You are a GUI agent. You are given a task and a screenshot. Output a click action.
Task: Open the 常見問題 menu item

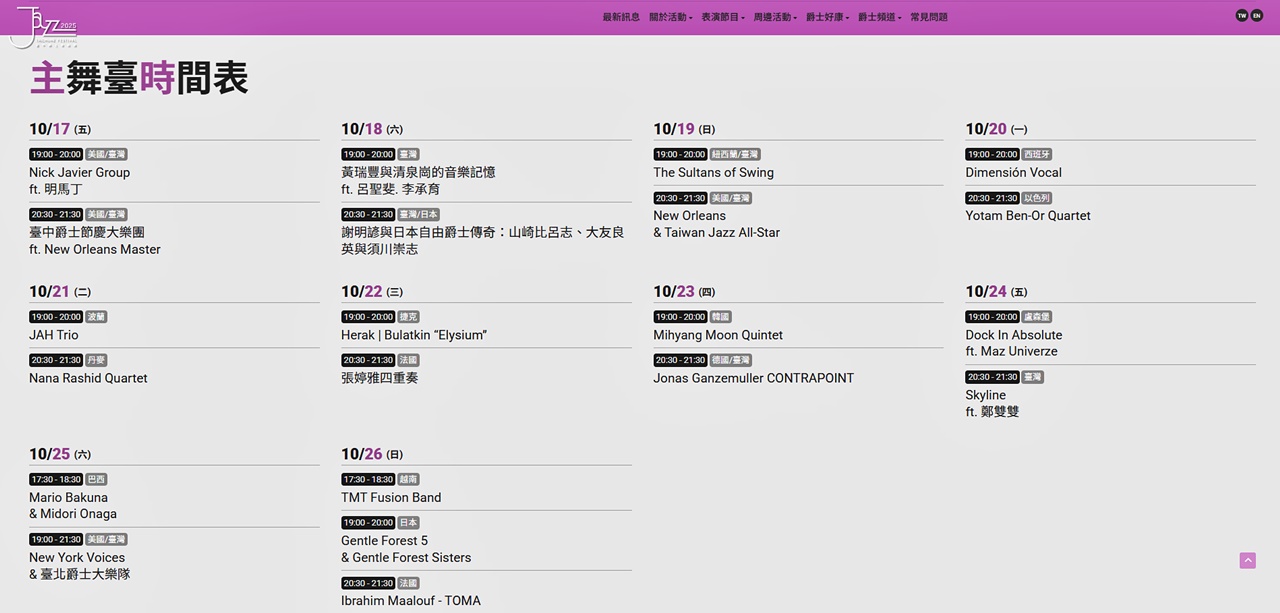pyautogui.click(x=928, y=17)
